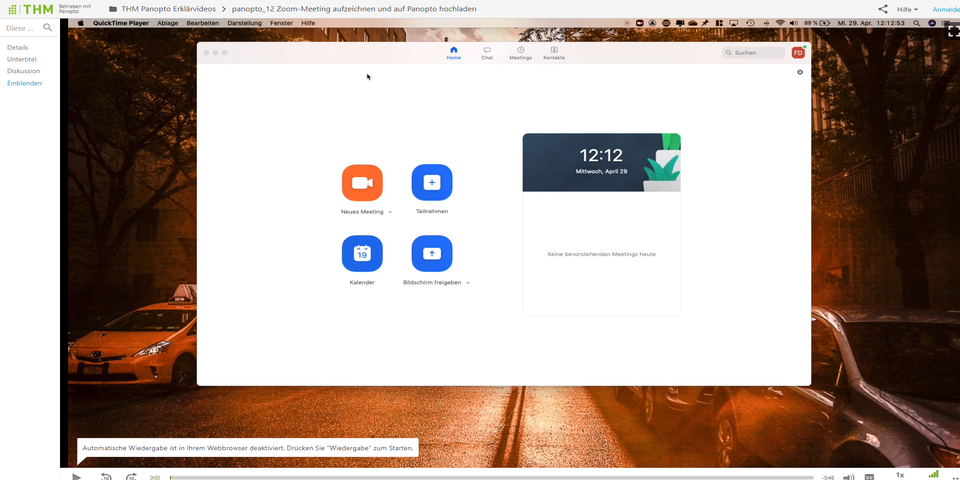Viewport: 960px width, 480px height.
Task: Click the orange Neues Meeting camera icon
Action: tap(362, 182)
